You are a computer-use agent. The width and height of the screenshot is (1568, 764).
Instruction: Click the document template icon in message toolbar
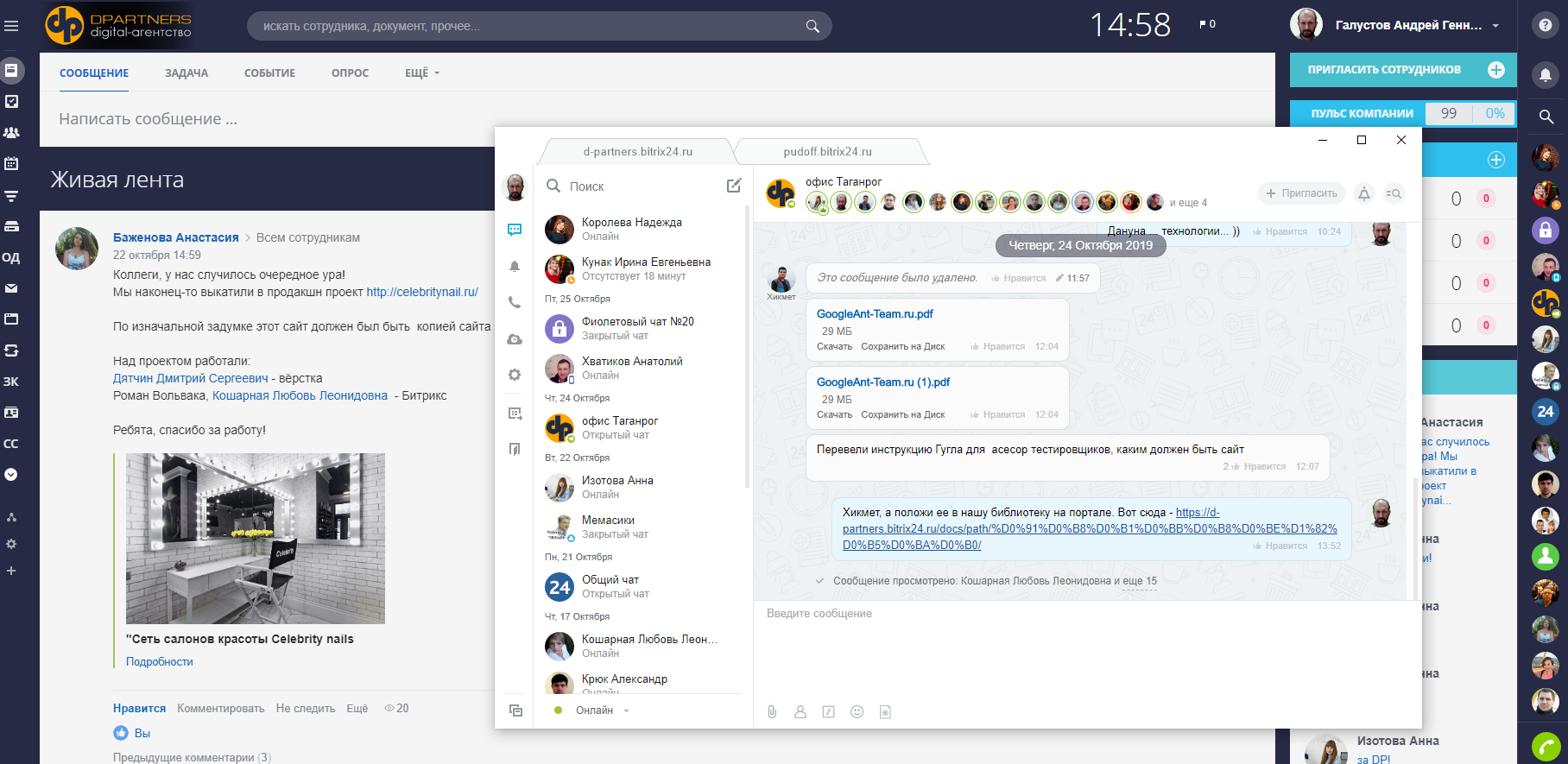[885, 712]
